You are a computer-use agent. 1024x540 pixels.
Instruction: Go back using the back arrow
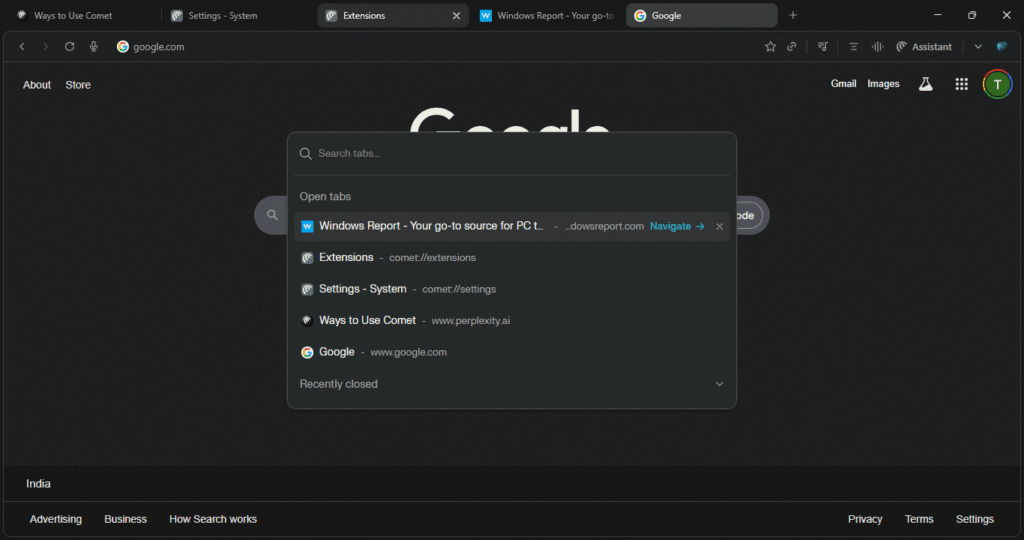[x=22, y=46]
